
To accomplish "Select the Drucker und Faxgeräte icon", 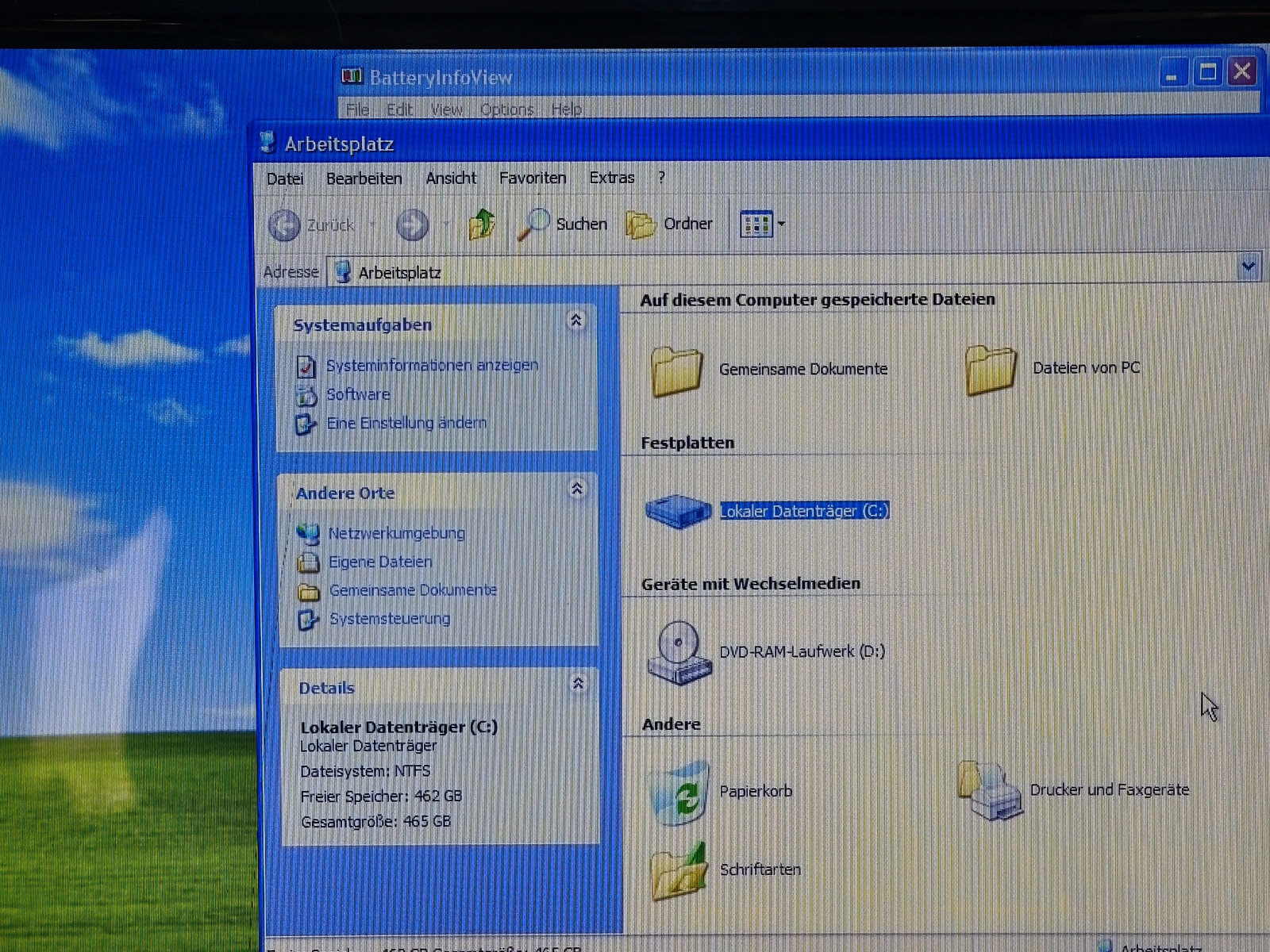I will pos(990,790).
